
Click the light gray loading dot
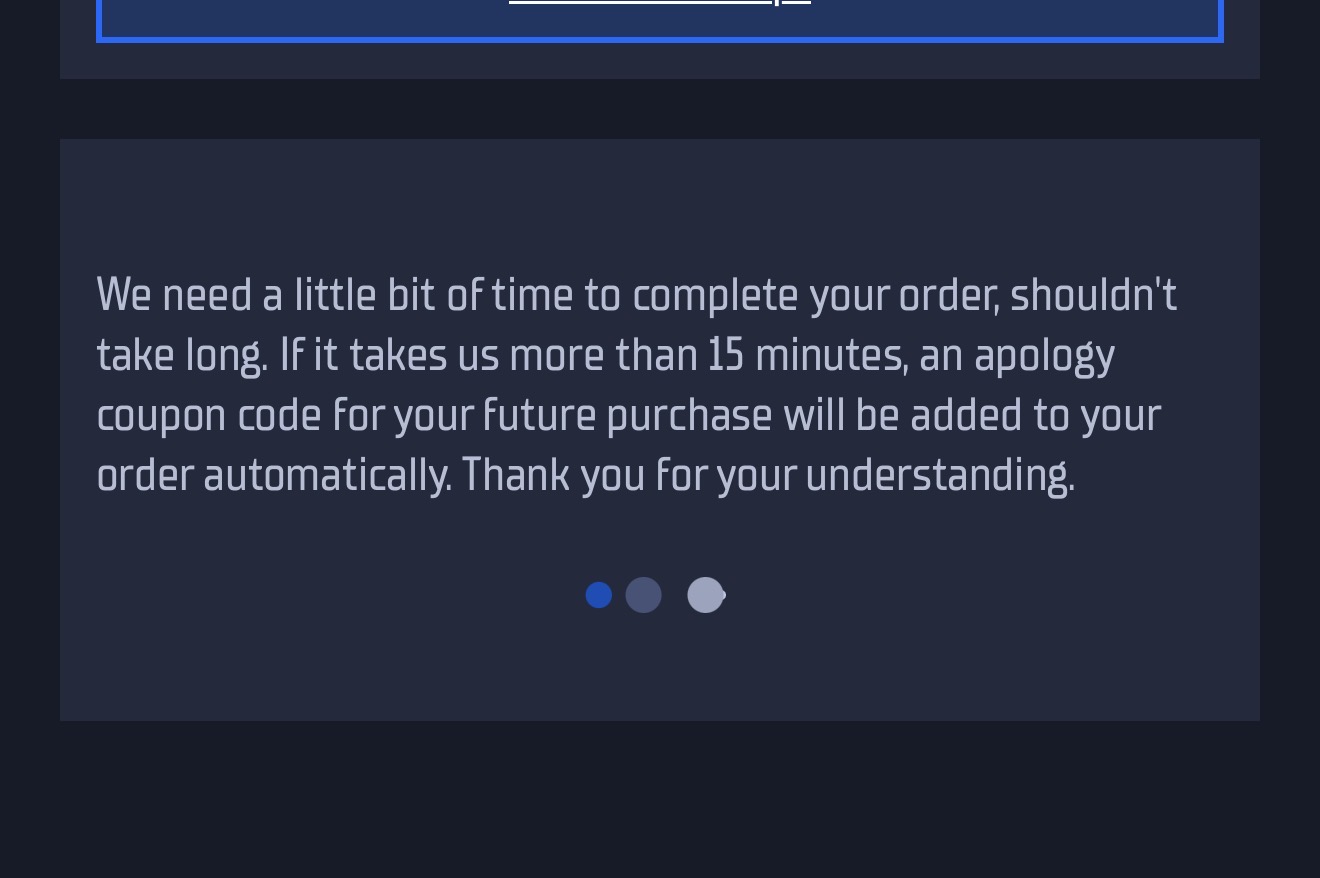point(705,595)
